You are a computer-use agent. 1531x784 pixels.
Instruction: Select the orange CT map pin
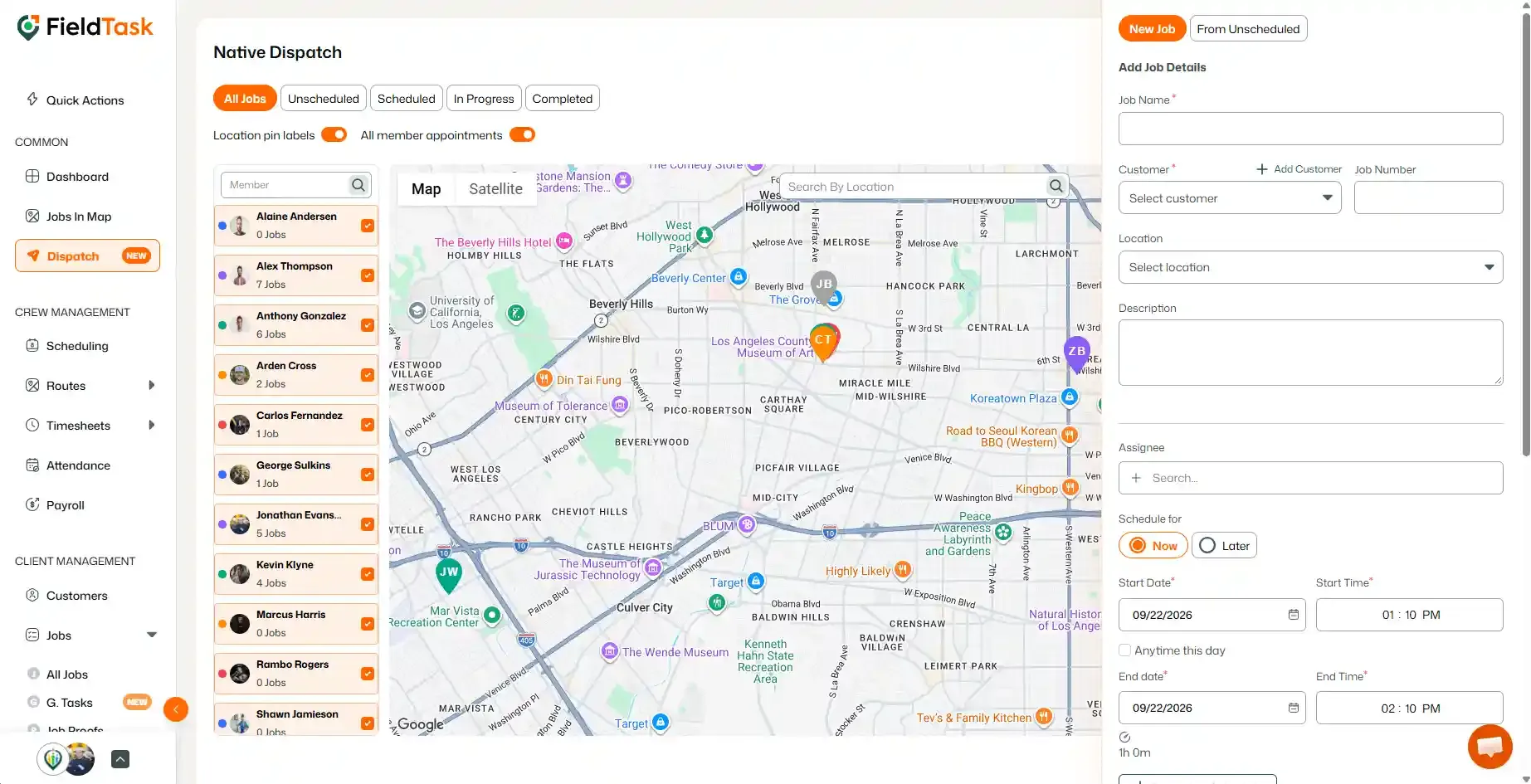(823, 342)
